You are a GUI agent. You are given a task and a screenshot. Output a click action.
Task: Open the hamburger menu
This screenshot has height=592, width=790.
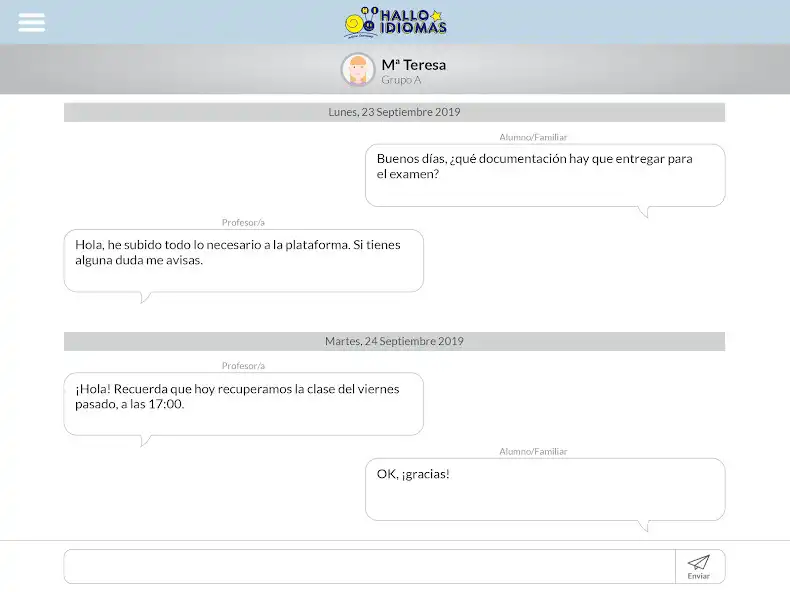[x=31, y=22]
